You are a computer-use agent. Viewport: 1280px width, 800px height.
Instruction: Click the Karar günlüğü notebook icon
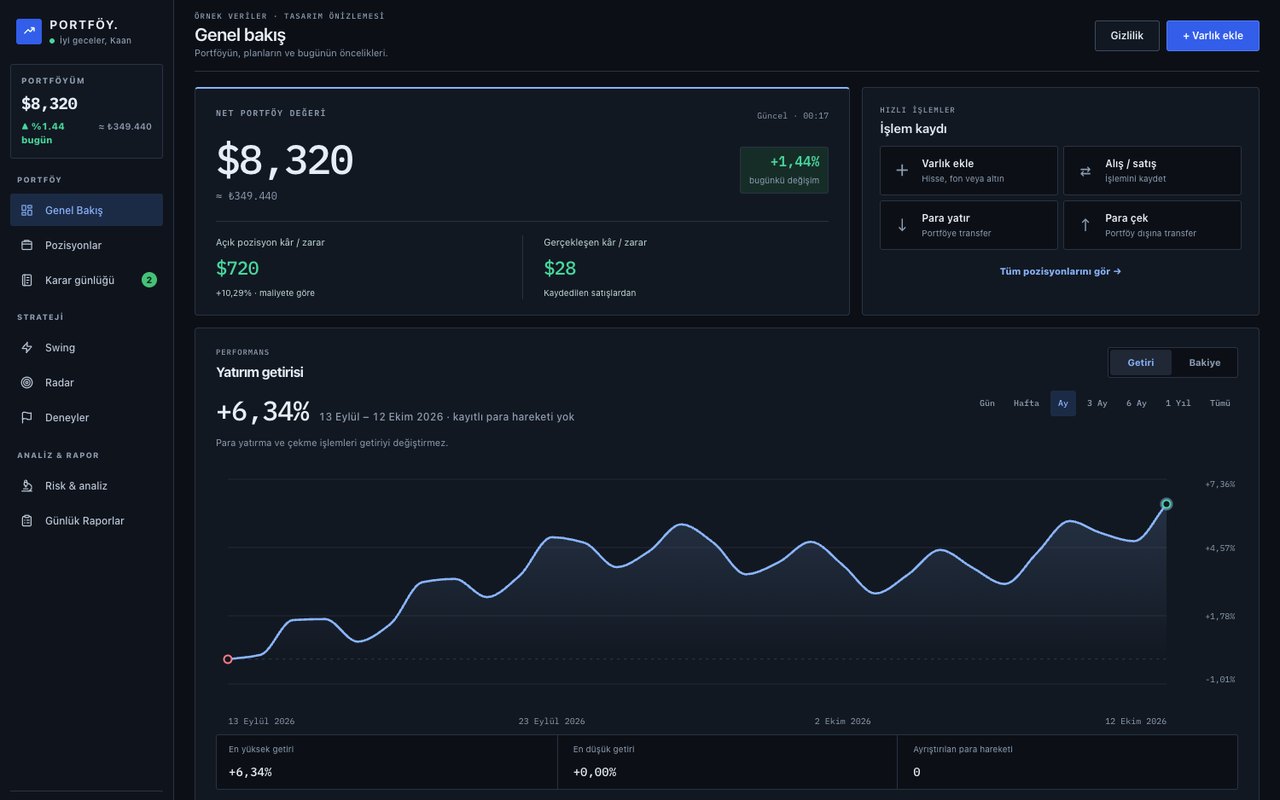(27, 280)
